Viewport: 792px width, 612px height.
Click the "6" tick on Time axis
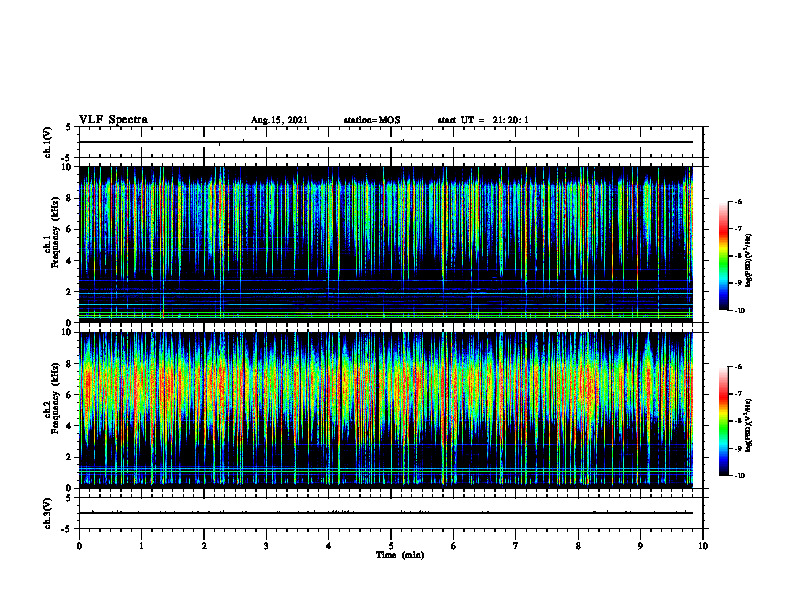[x=454, y=546]
